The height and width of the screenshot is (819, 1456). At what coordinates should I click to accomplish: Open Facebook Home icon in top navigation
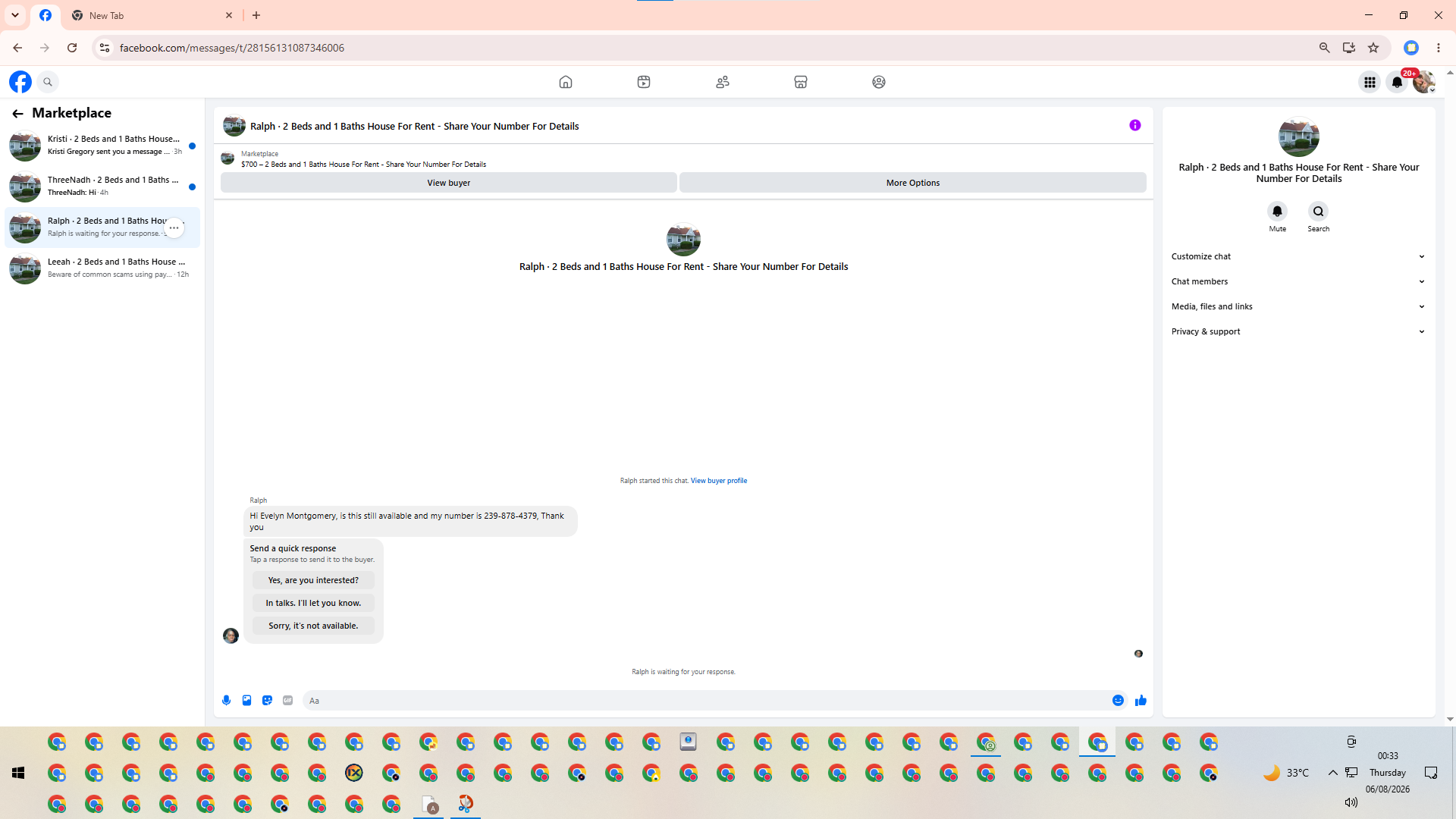tap(566, 82)
